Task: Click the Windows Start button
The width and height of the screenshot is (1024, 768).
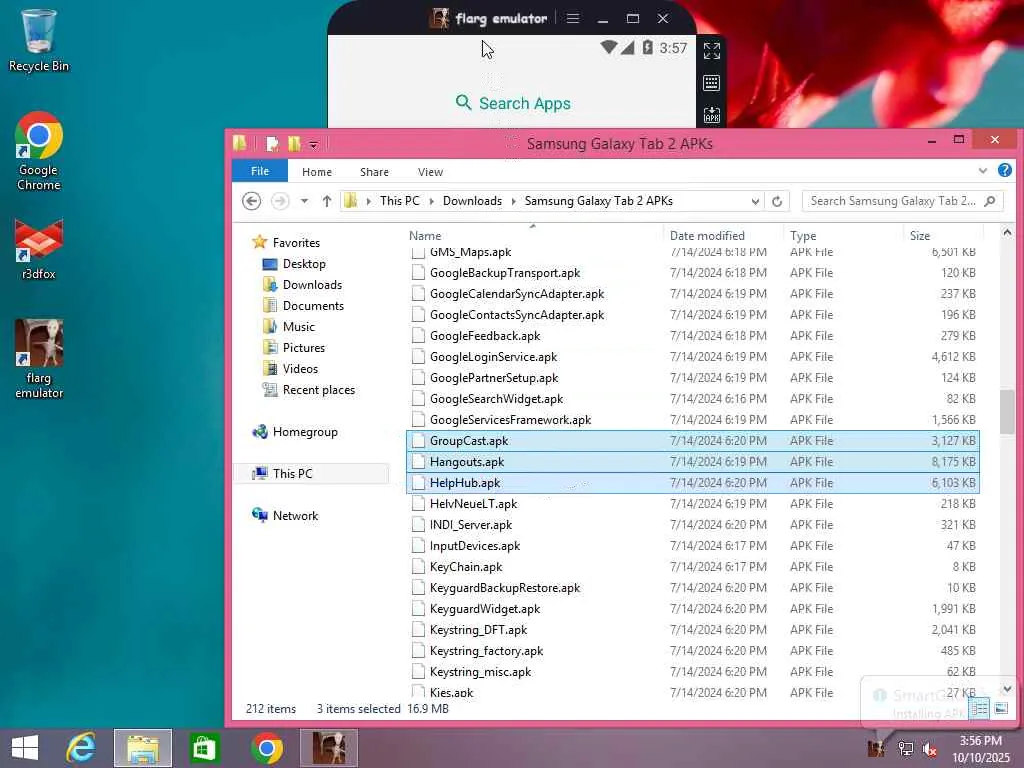Action: tap(25, 748)
